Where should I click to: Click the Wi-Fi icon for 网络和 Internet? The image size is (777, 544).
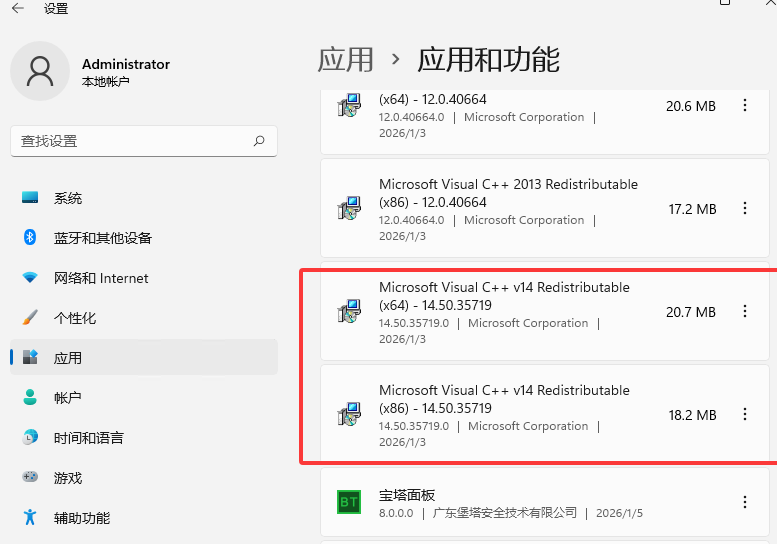(x=30, y=277)
